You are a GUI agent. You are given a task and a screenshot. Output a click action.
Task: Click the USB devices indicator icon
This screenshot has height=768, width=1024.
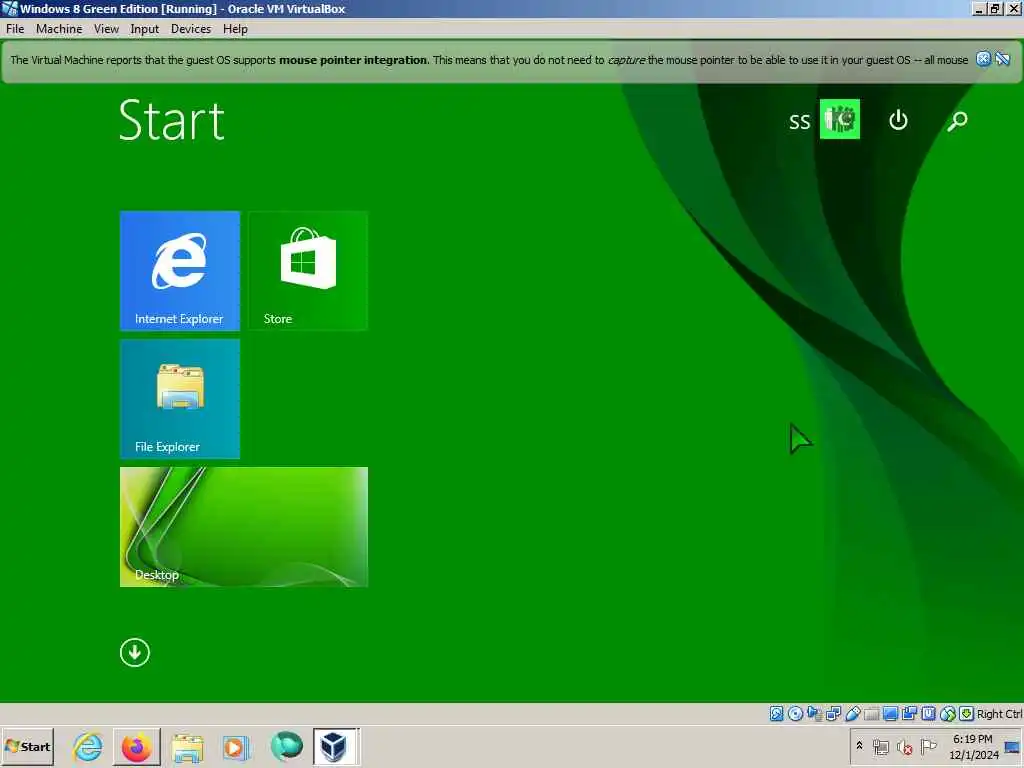point(853,714)
